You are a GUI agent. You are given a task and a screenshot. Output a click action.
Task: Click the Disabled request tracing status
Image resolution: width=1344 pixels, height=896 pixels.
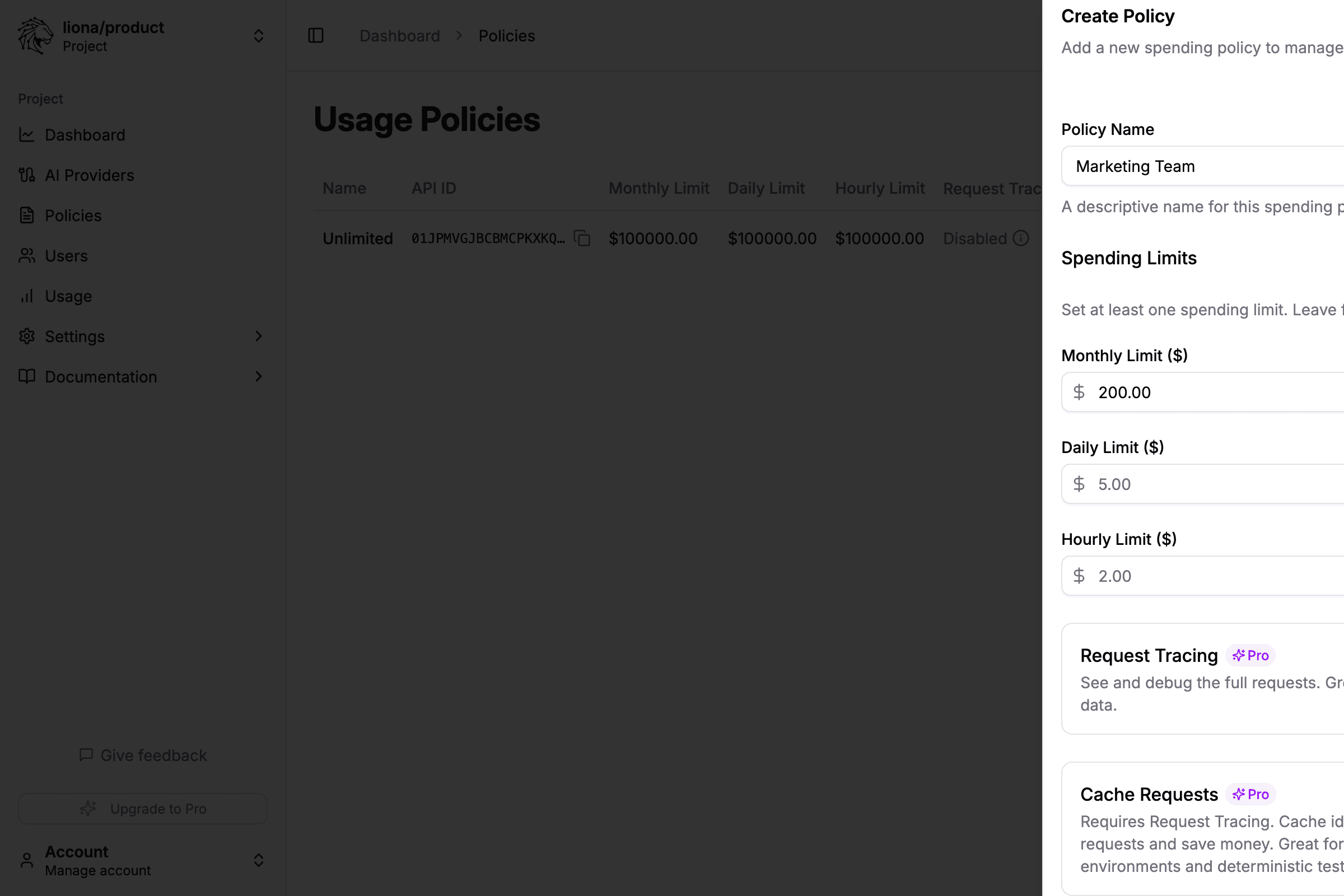pyautogui.click(x=975, y=239)
